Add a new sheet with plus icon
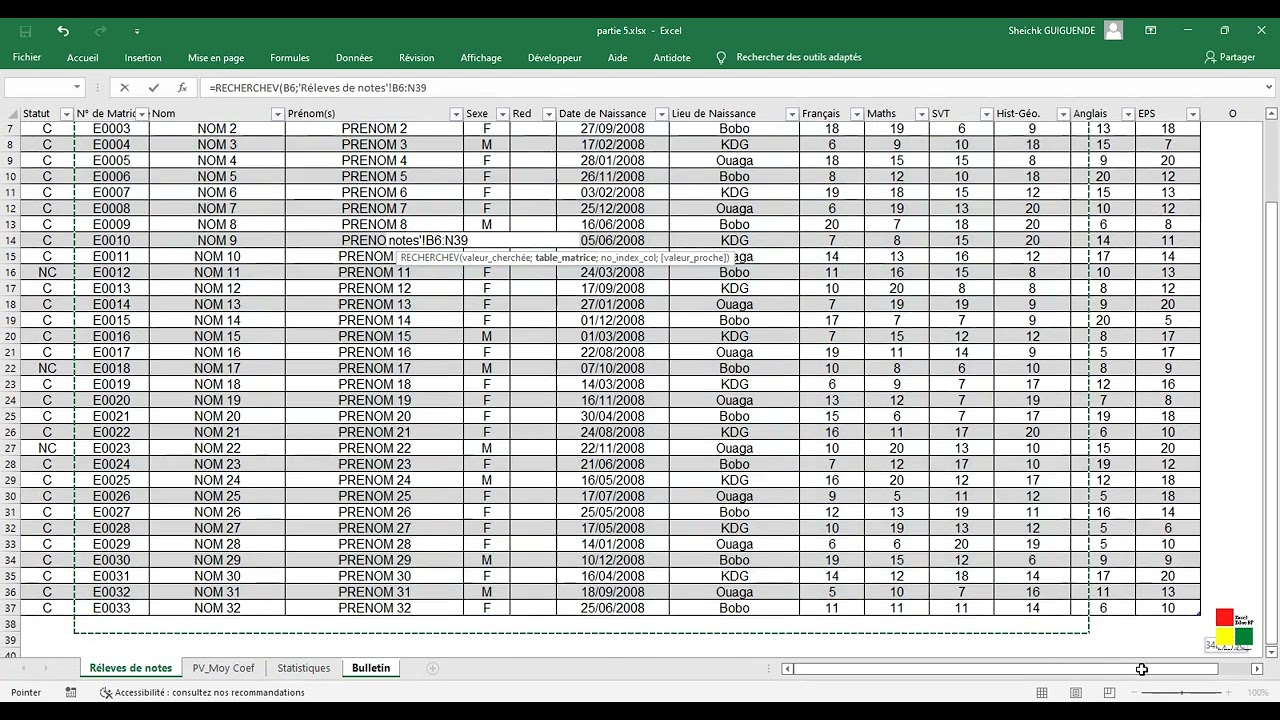The width and height of the screenshot is (1280, 720). [433, 668]
